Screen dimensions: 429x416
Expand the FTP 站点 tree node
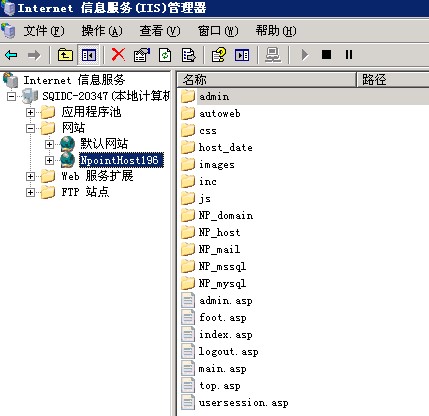click(30, 192)
